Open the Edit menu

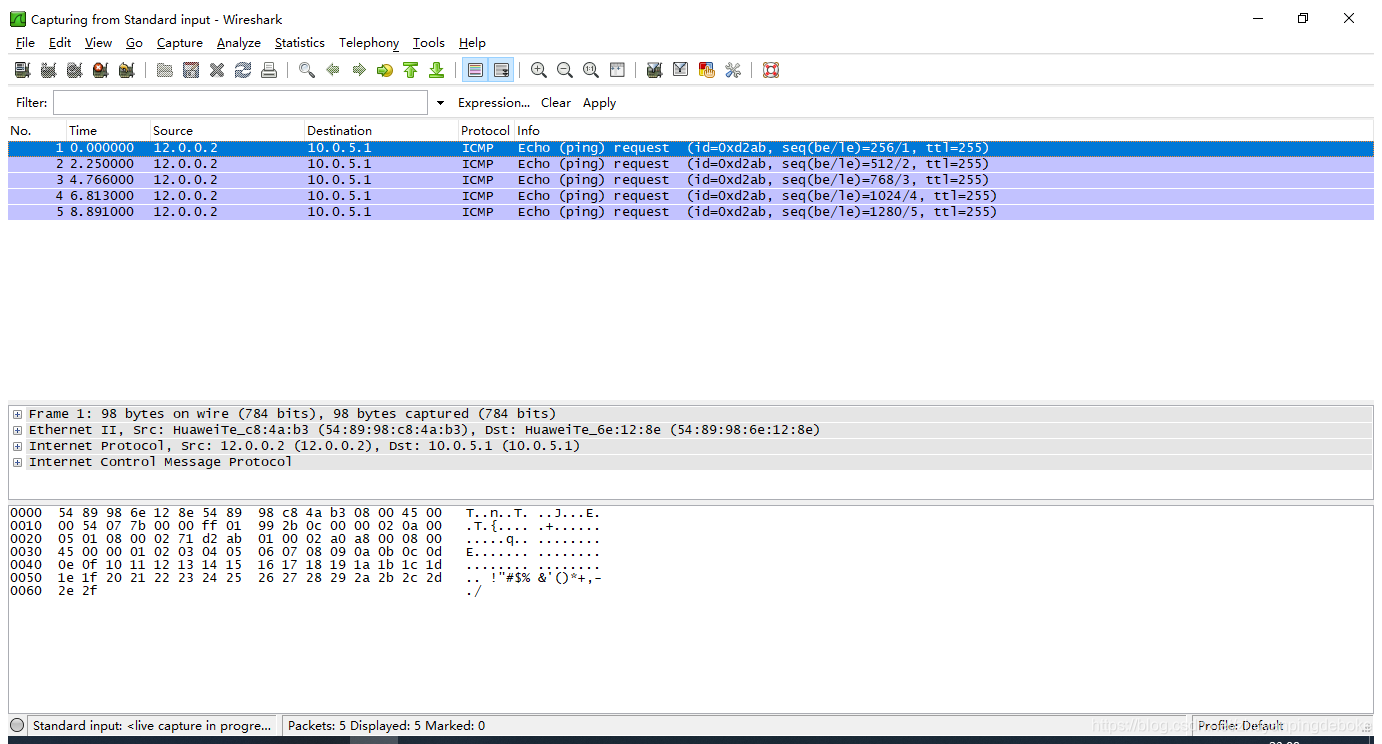[x=60, y=43]
